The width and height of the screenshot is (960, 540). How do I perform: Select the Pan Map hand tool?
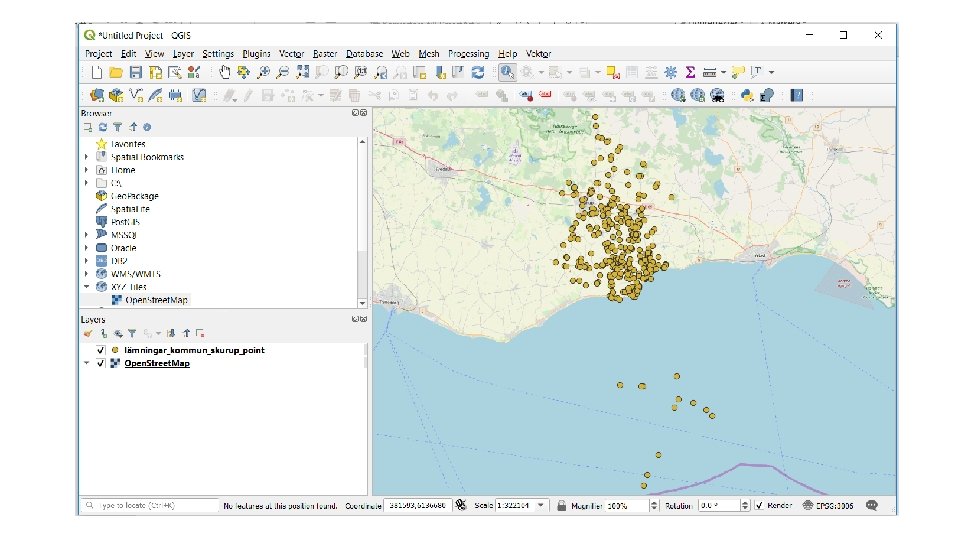click(225, 72)
